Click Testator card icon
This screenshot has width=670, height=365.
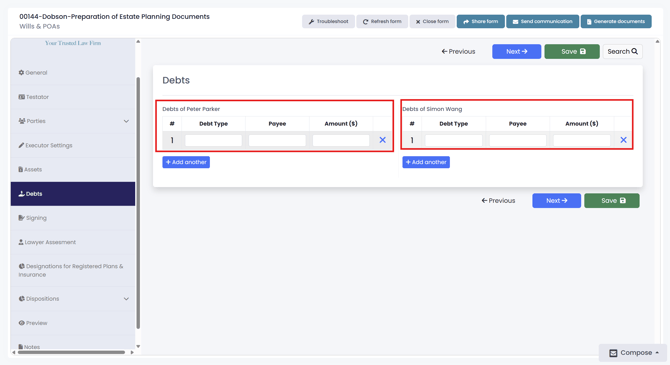(21, 97)
